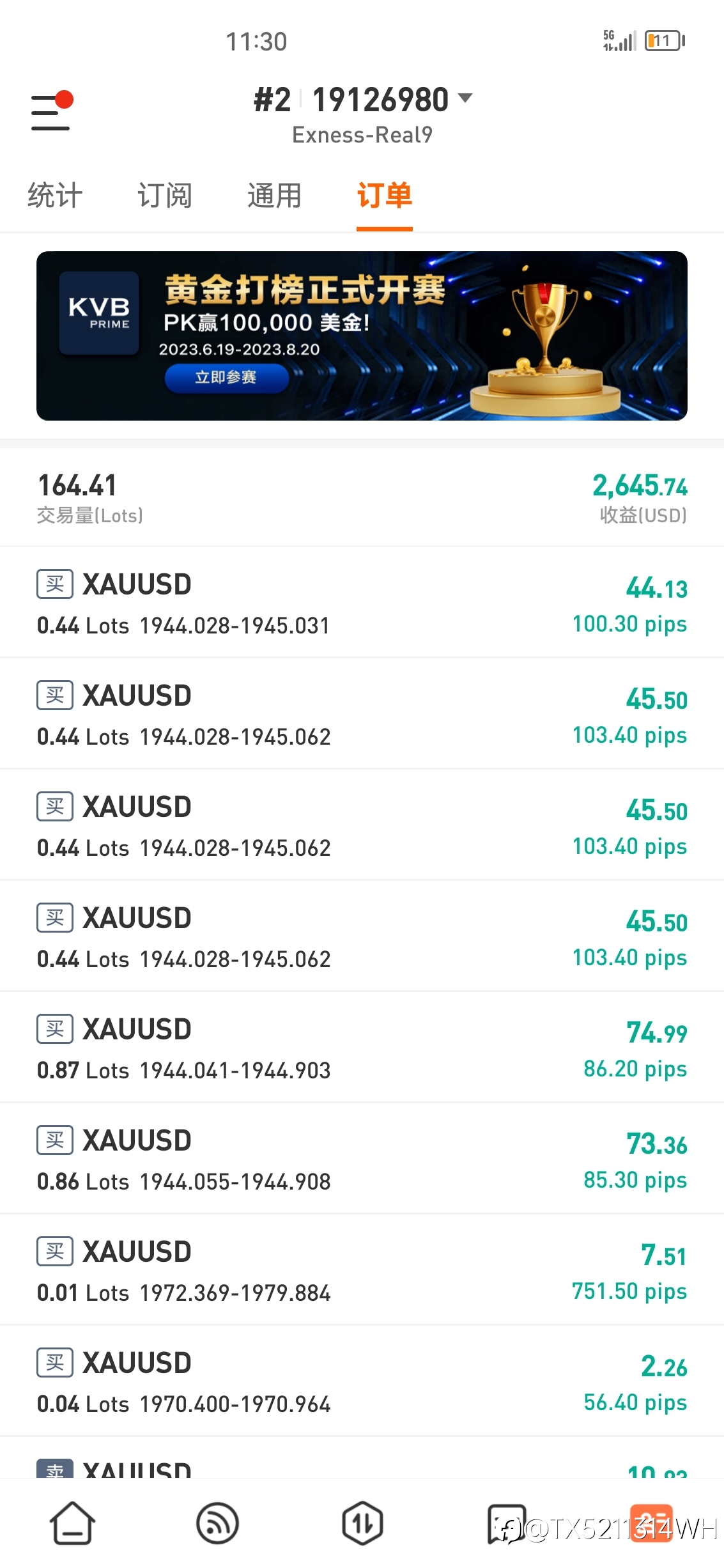Tap the 立即参赛 button in banner

(226, 378)
